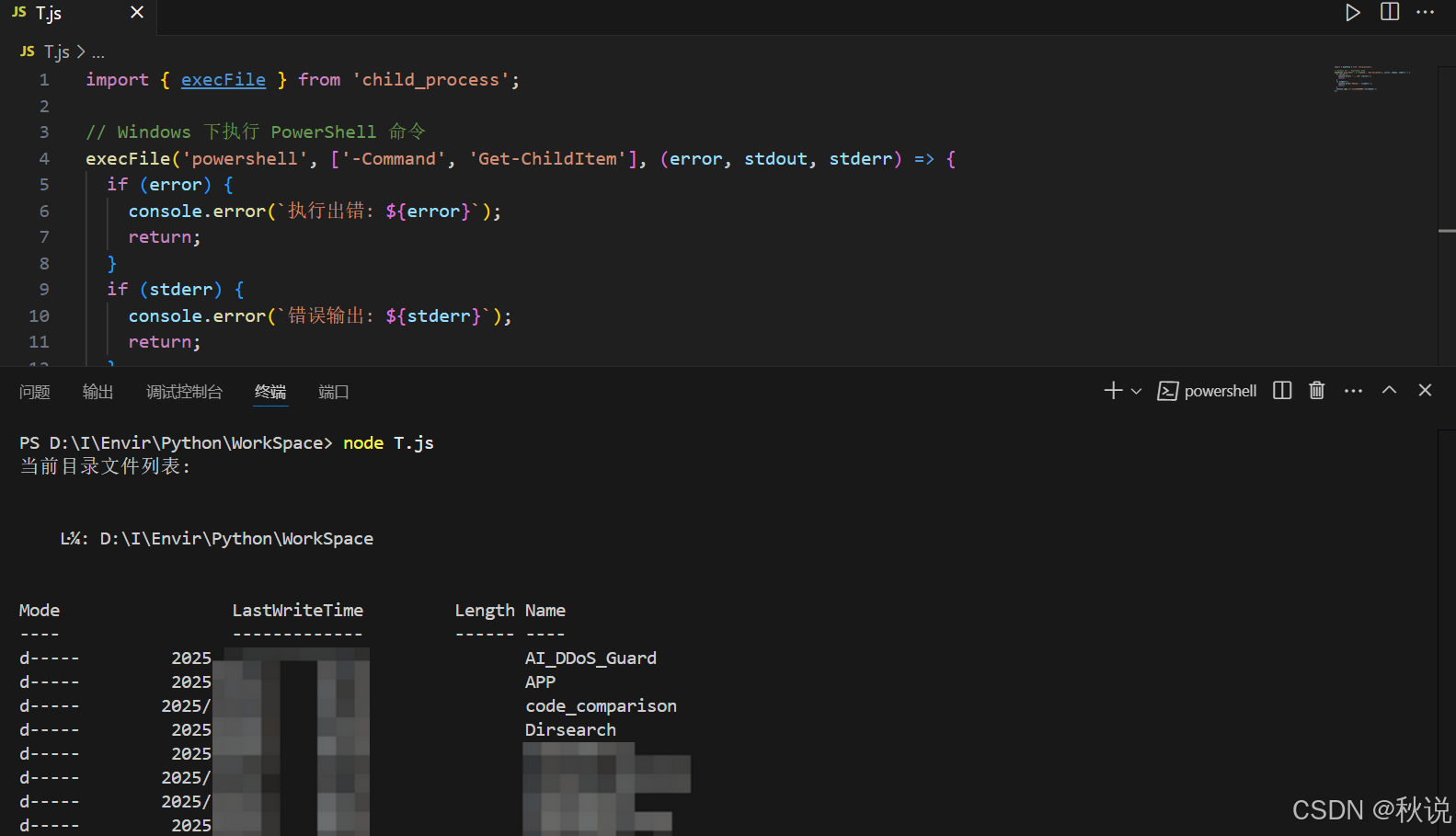Click the D:\I\Envir\Python\WorkSpace directory path line

pos(217,539)
